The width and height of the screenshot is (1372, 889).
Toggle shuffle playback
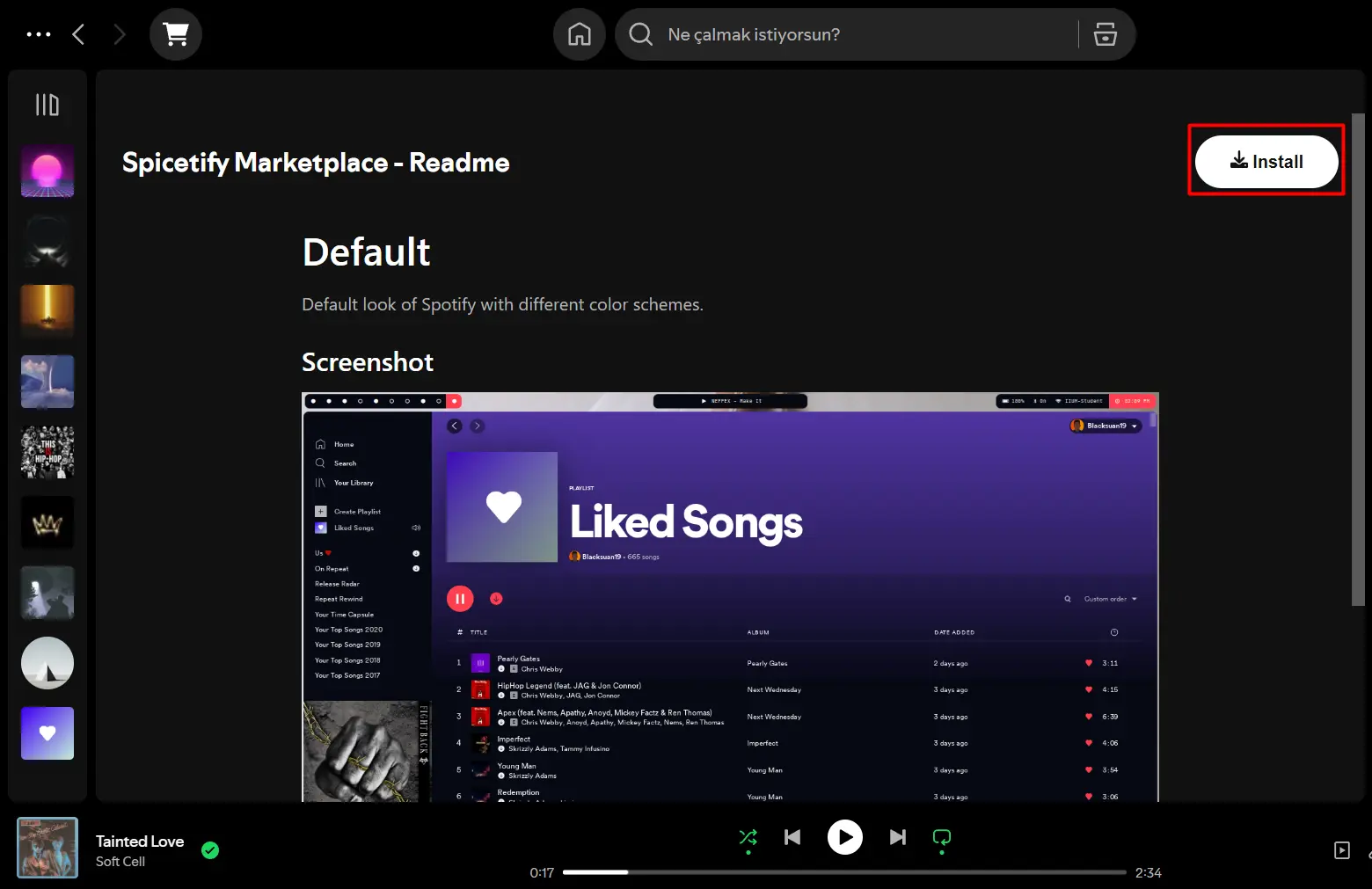click(x=748, y=837)
